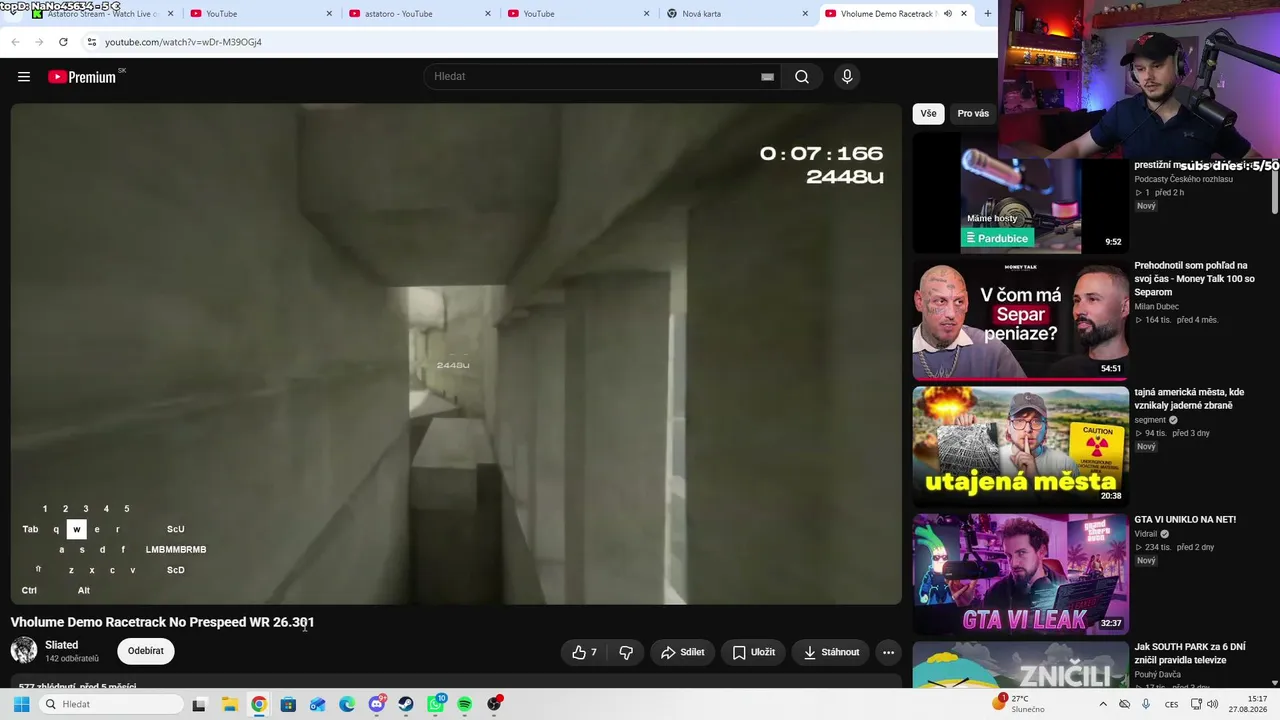Share the video with Sdílet
Screen dimensions: 1280x720
[682, 652]
